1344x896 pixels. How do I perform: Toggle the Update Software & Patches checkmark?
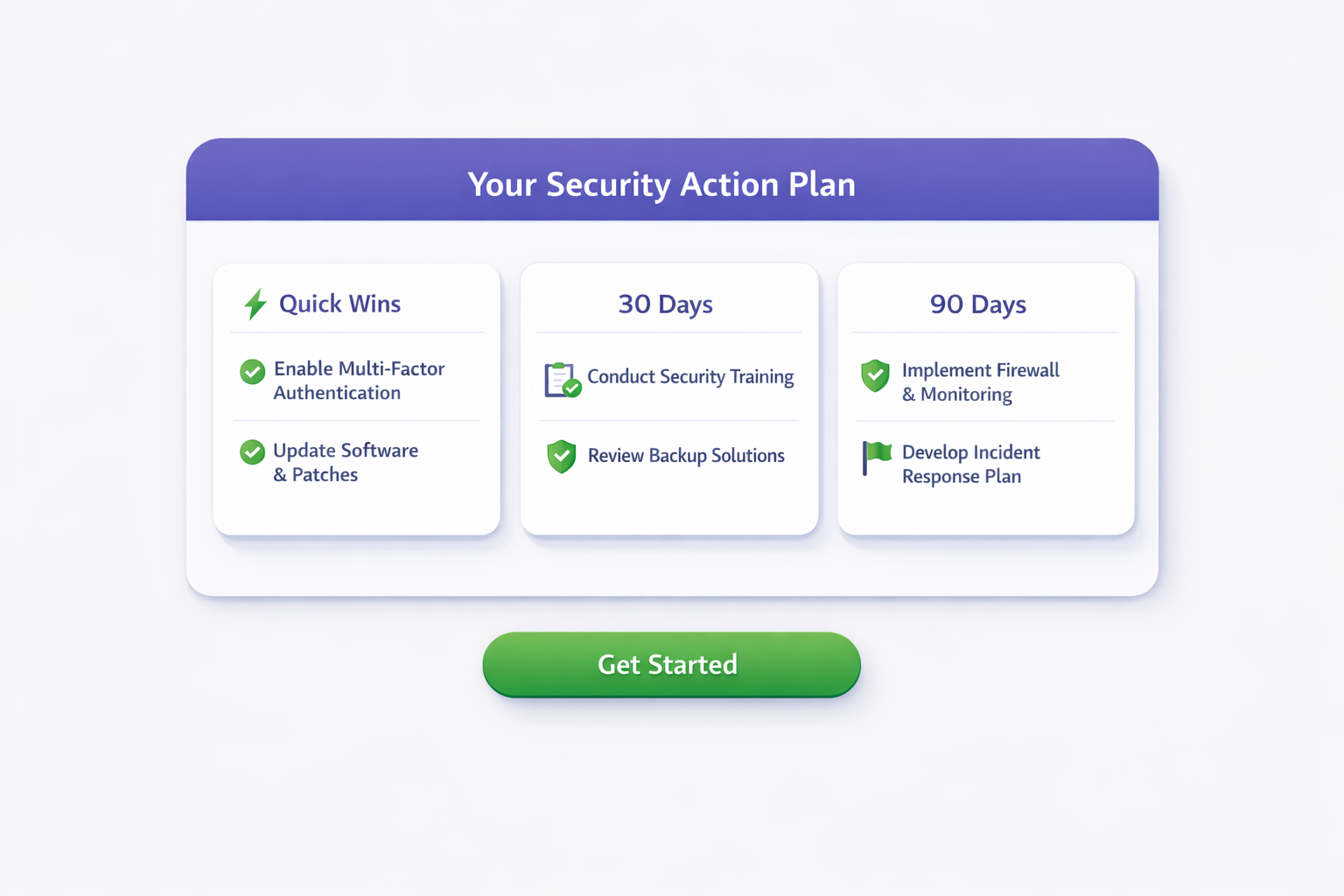tap(253, 452)
